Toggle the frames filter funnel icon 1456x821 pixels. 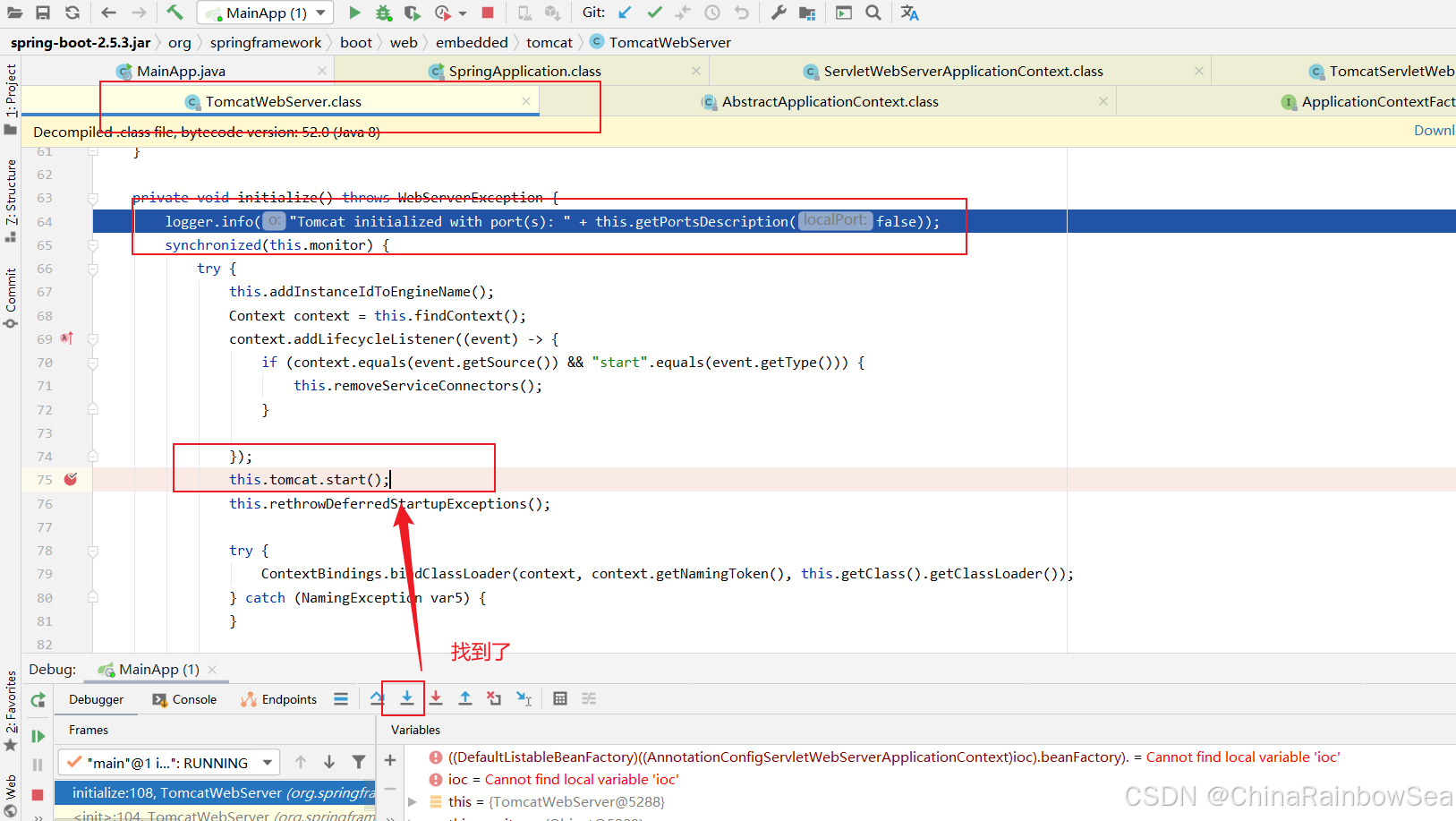pos(359,762)
